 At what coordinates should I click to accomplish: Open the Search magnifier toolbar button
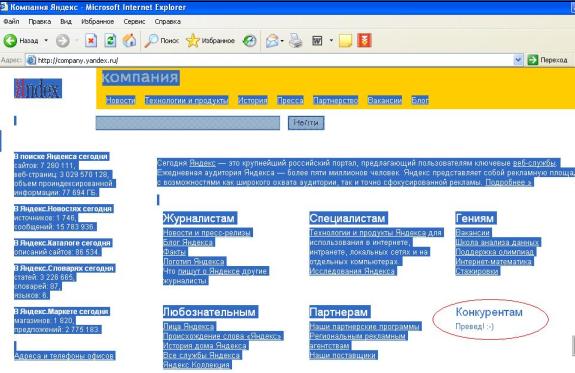click(x=161, y=40)
